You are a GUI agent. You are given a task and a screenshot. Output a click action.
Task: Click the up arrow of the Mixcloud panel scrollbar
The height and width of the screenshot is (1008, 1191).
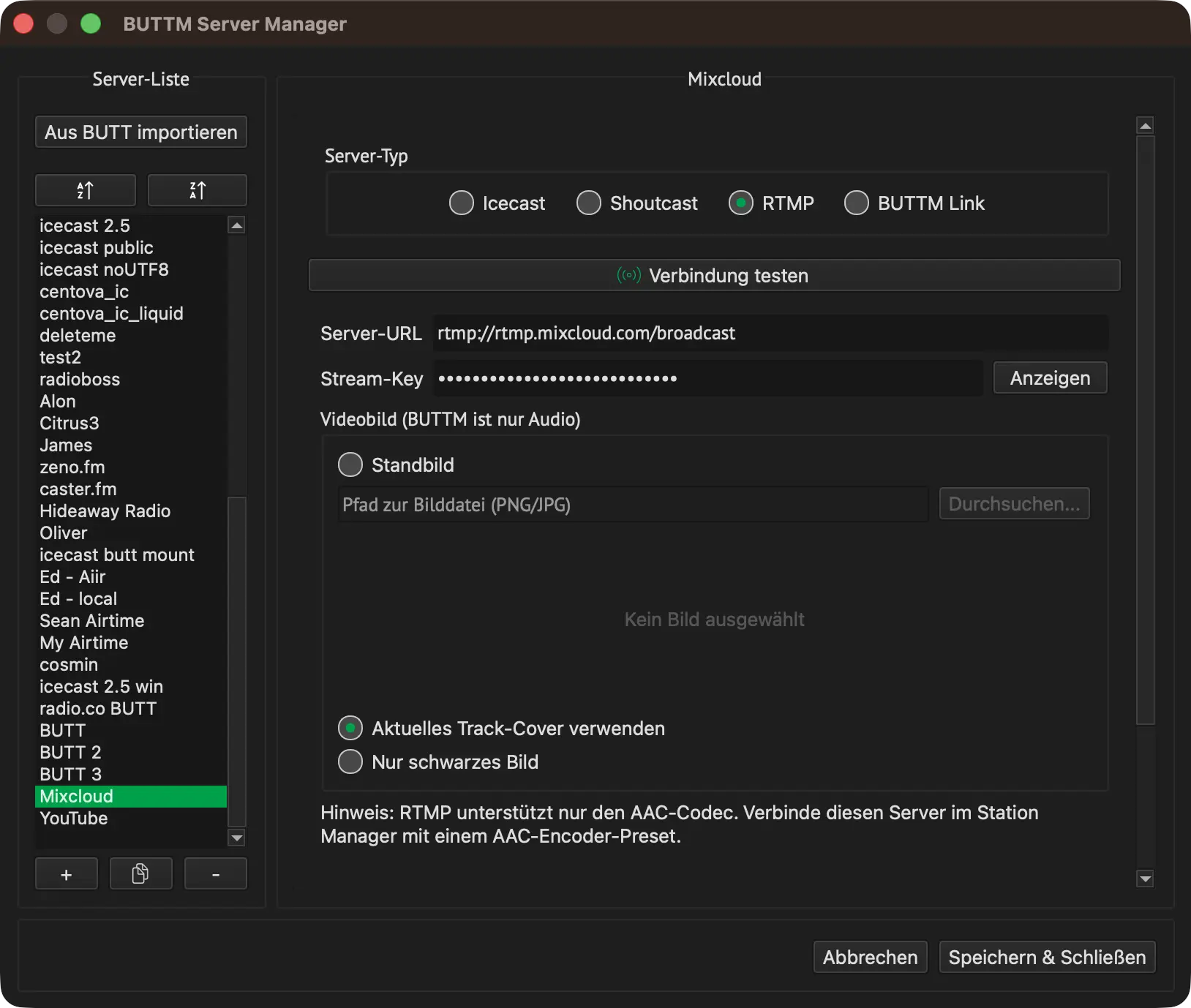1146,126
